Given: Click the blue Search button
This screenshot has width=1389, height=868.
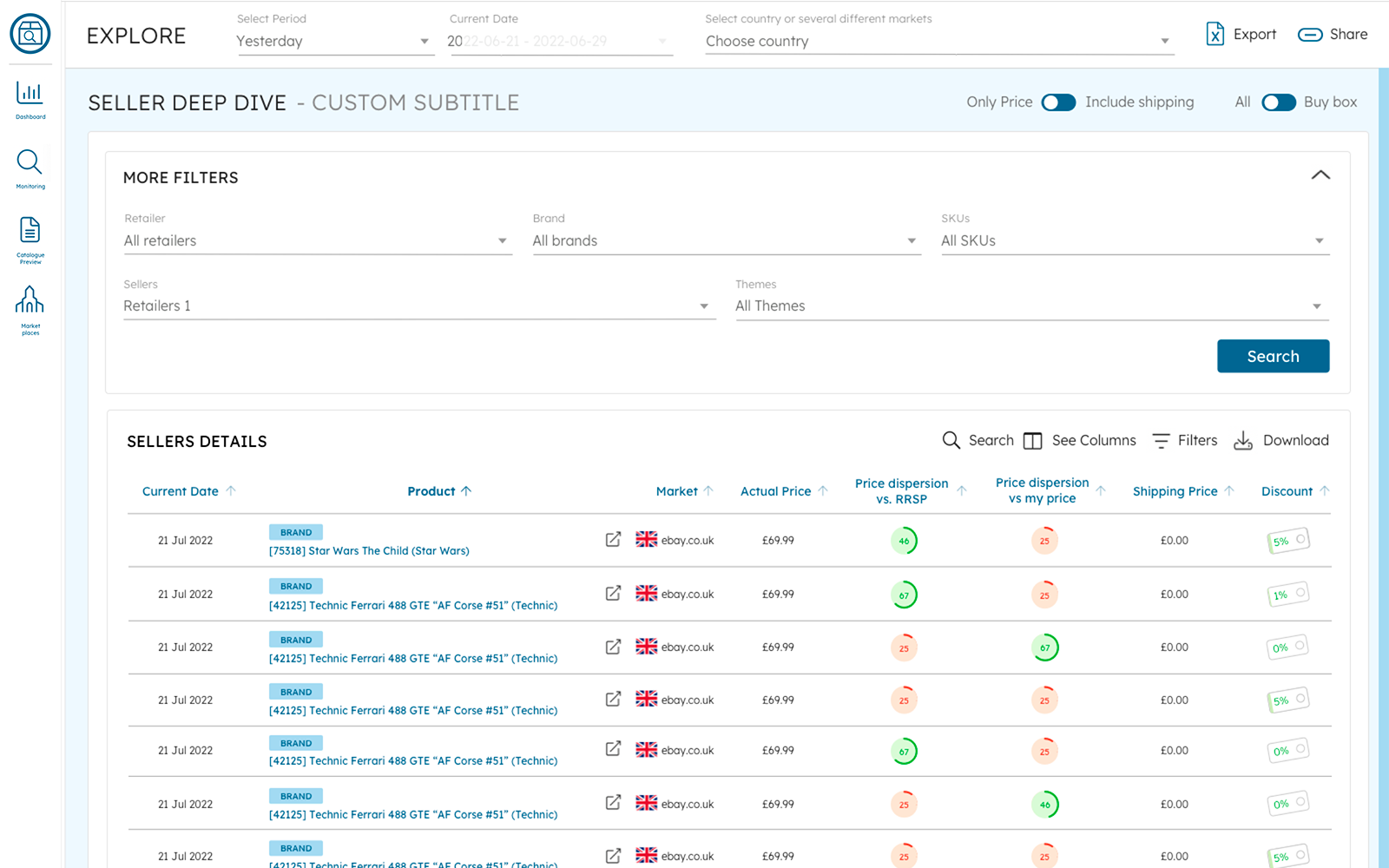Looking at the screenshot, I should point(1273,356).
